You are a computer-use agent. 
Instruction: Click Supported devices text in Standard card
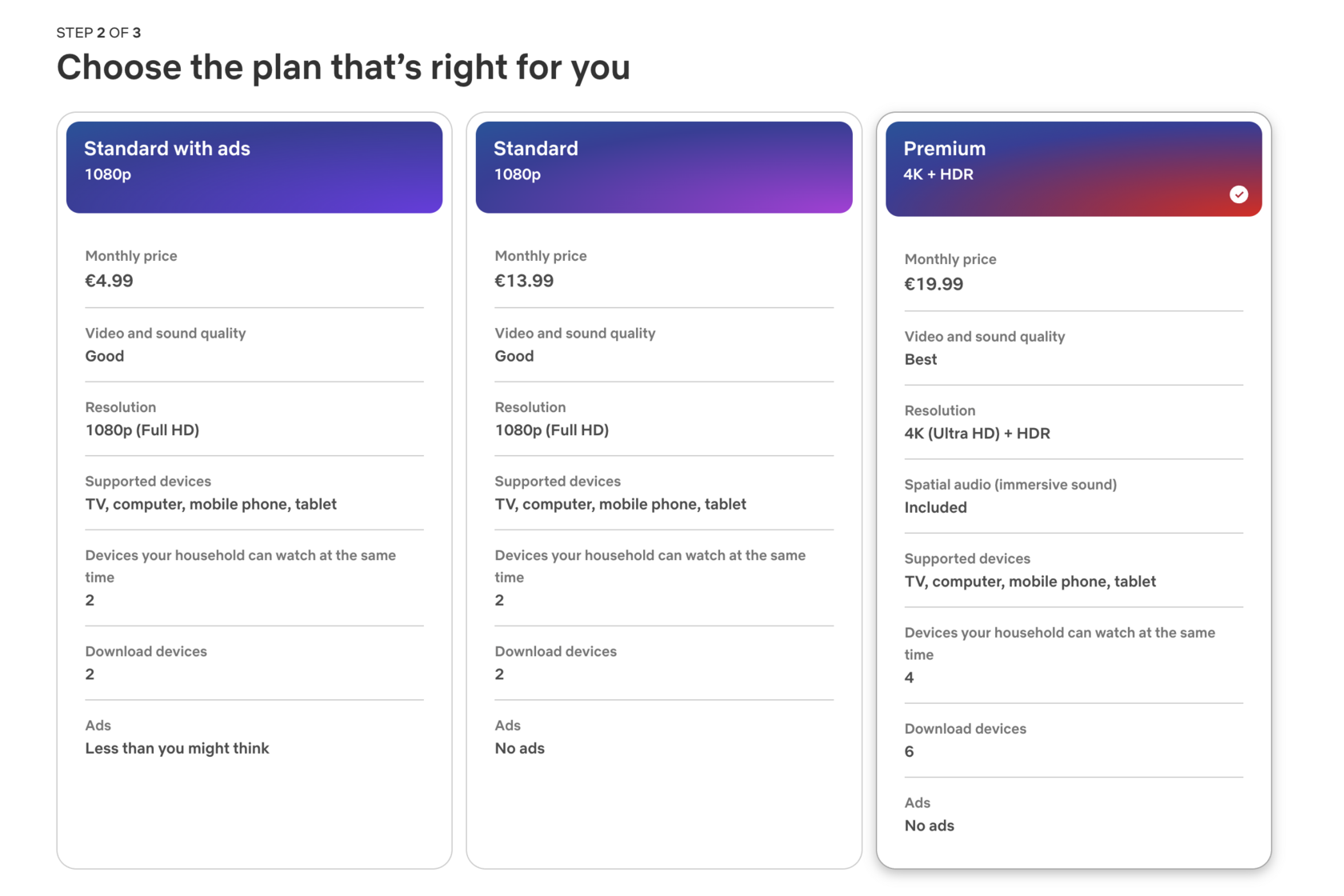[x=620, y=504]
